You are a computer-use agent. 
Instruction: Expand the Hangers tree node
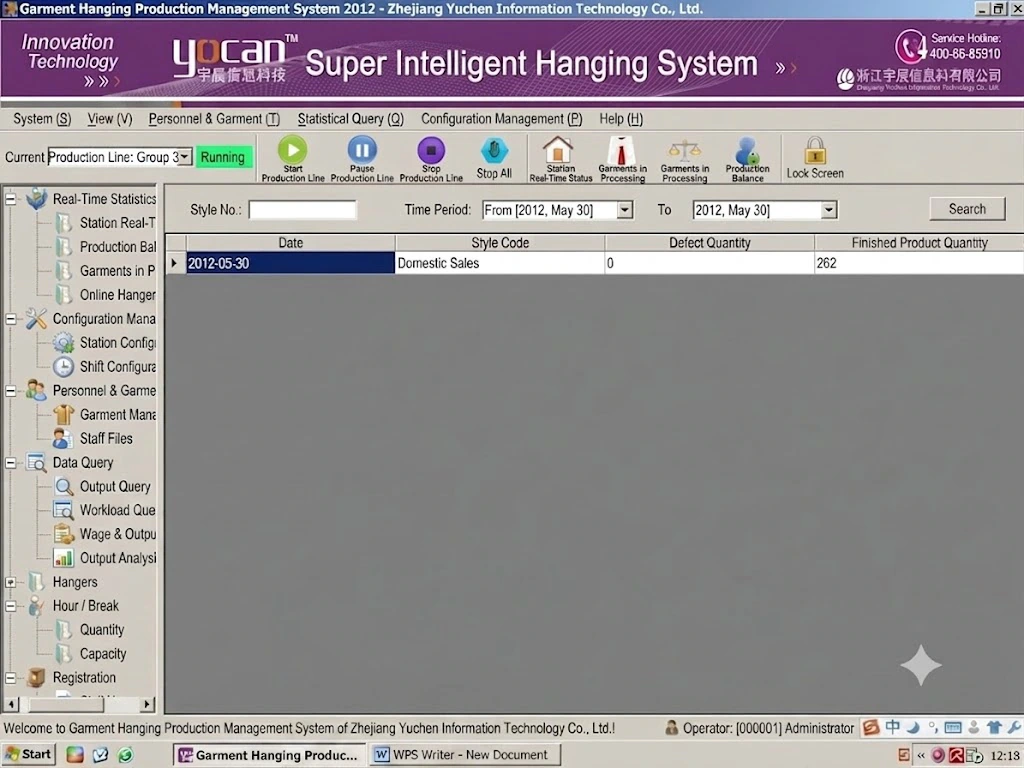[x=10, y=582]
